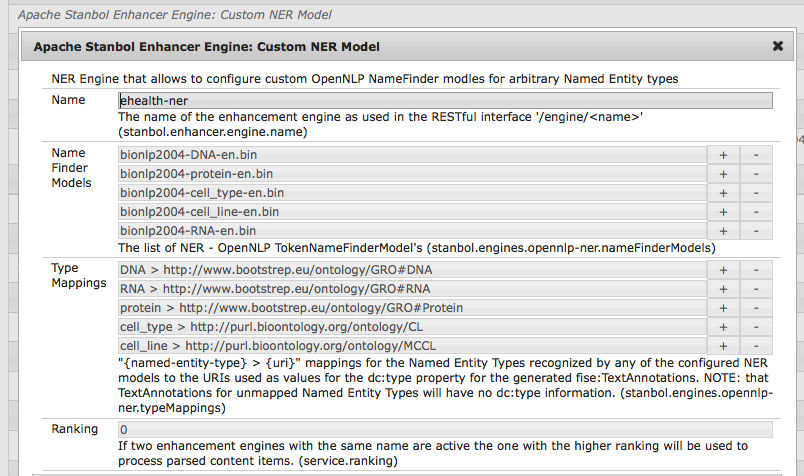Add a mapping after the cell_line MCCL row
804x476 pixels.
[723, 346]
